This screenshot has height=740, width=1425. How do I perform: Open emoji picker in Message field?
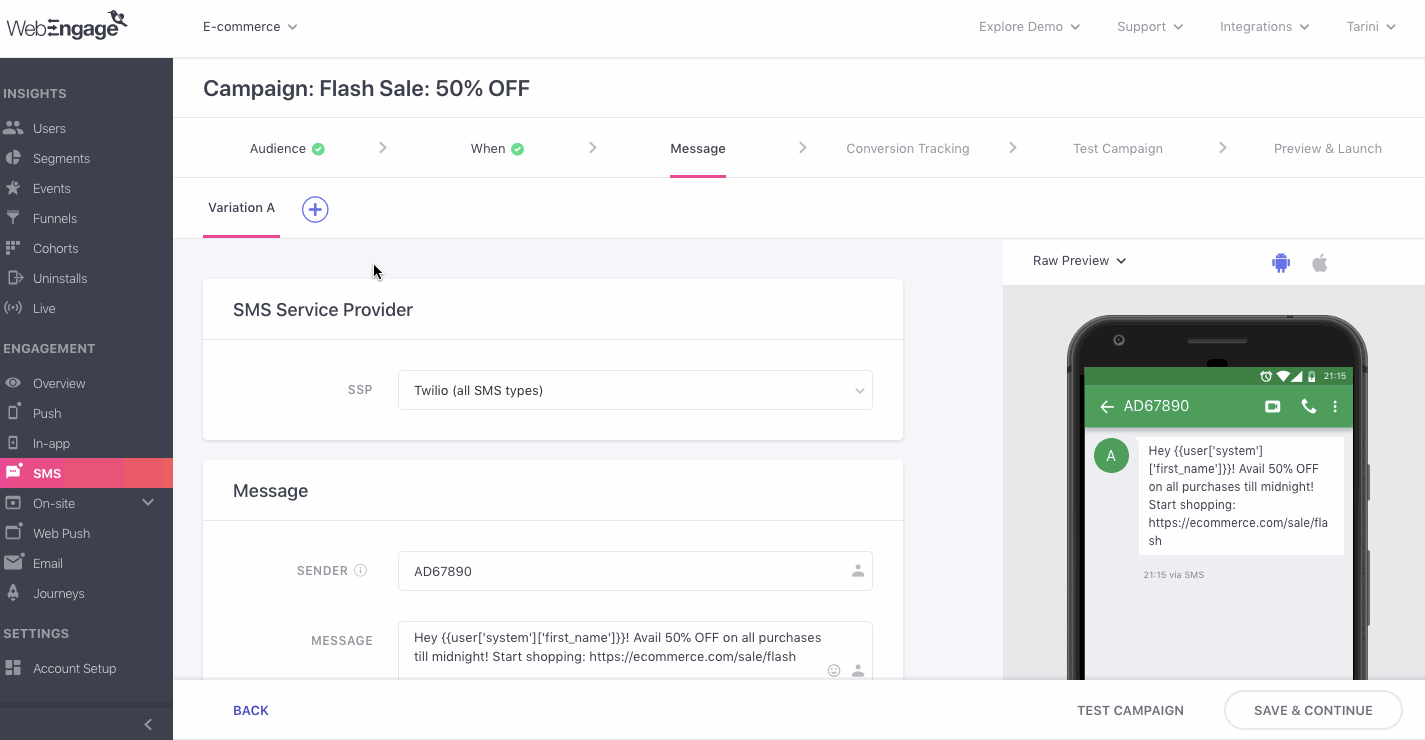834,671
